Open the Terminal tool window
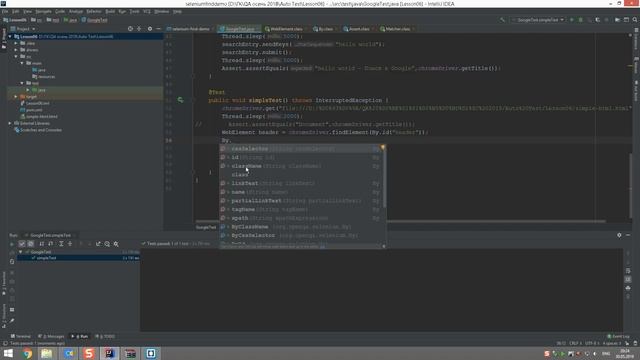 tap(21, 336)
